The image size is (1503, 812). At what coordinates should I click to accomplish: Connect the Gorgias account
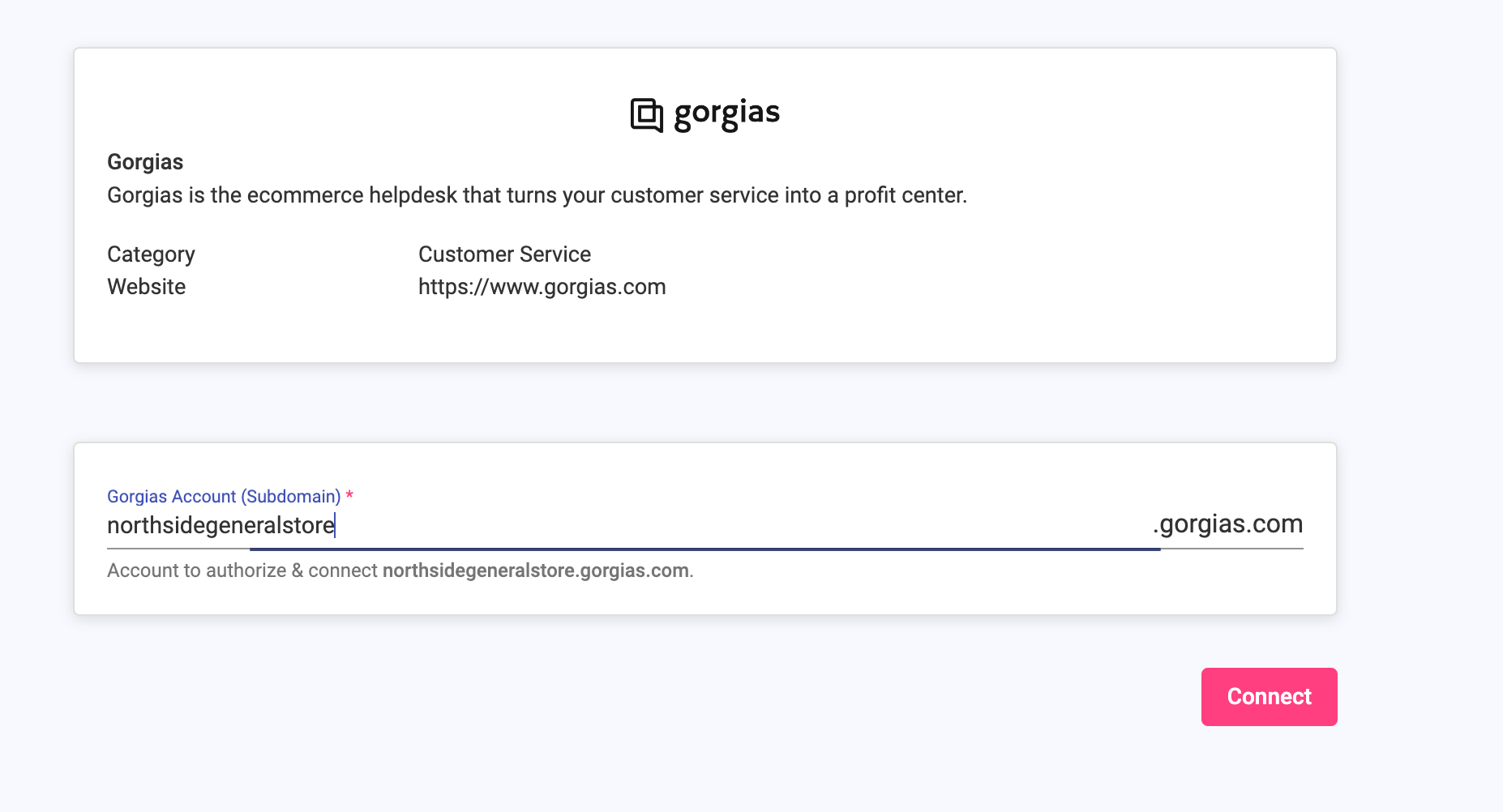[x=1269, y=697]
